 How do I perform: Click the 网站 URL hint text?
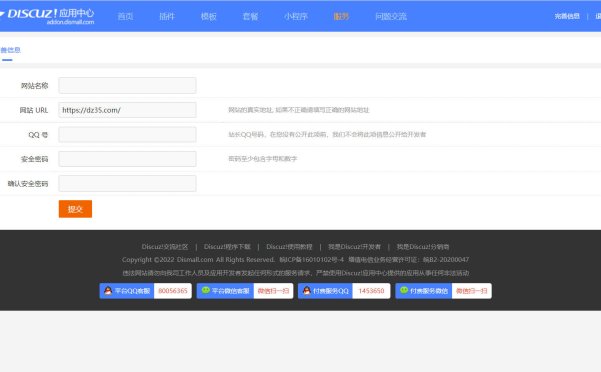click(x=299, y=110)
